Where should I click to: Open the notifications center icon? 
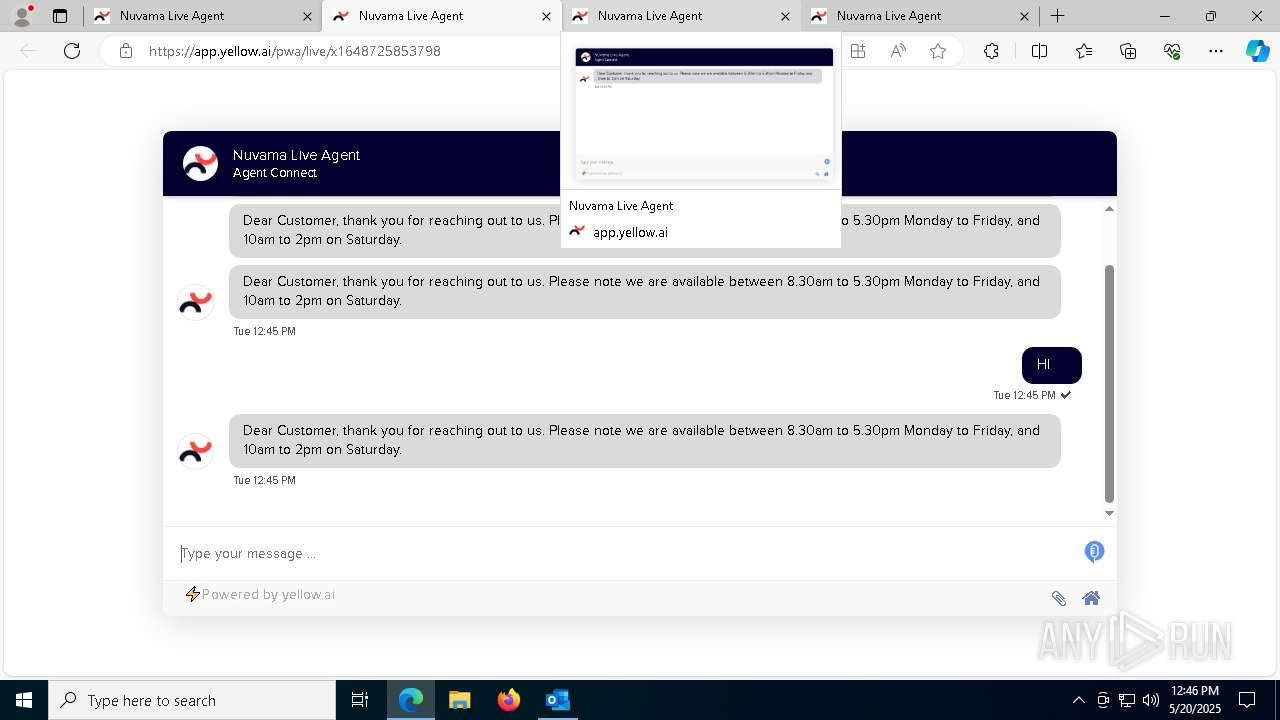coord(1247,700)
